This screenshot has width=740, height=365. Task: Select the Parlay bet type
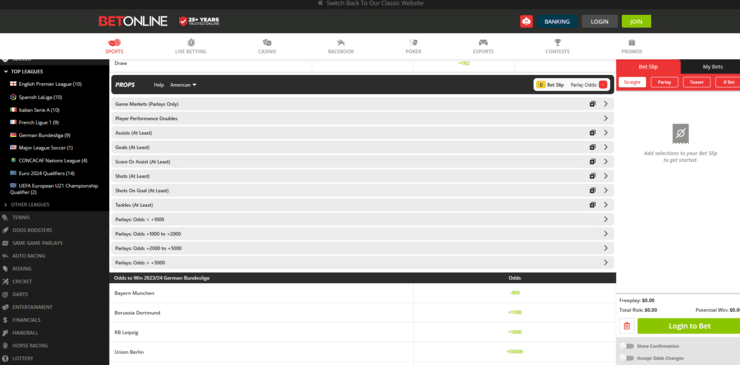click(664, 82)
